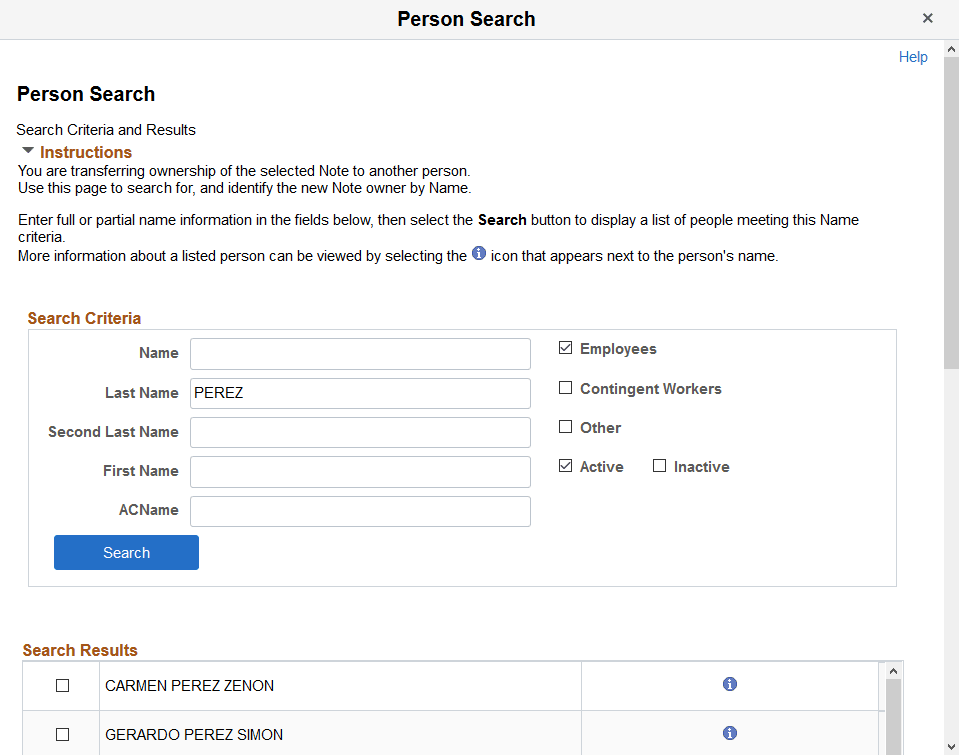This screenshot has height=756, width=959.
Task: Click the Name input field
Action: click(360, 354)
